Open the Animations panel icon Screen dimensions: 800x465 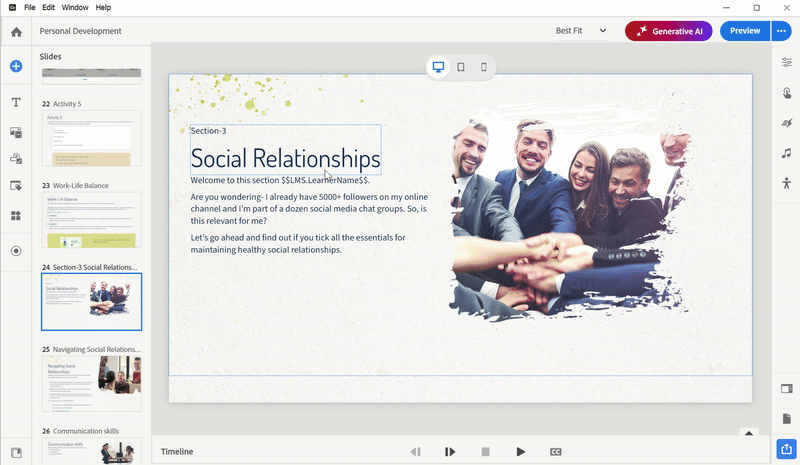point(786,123)
